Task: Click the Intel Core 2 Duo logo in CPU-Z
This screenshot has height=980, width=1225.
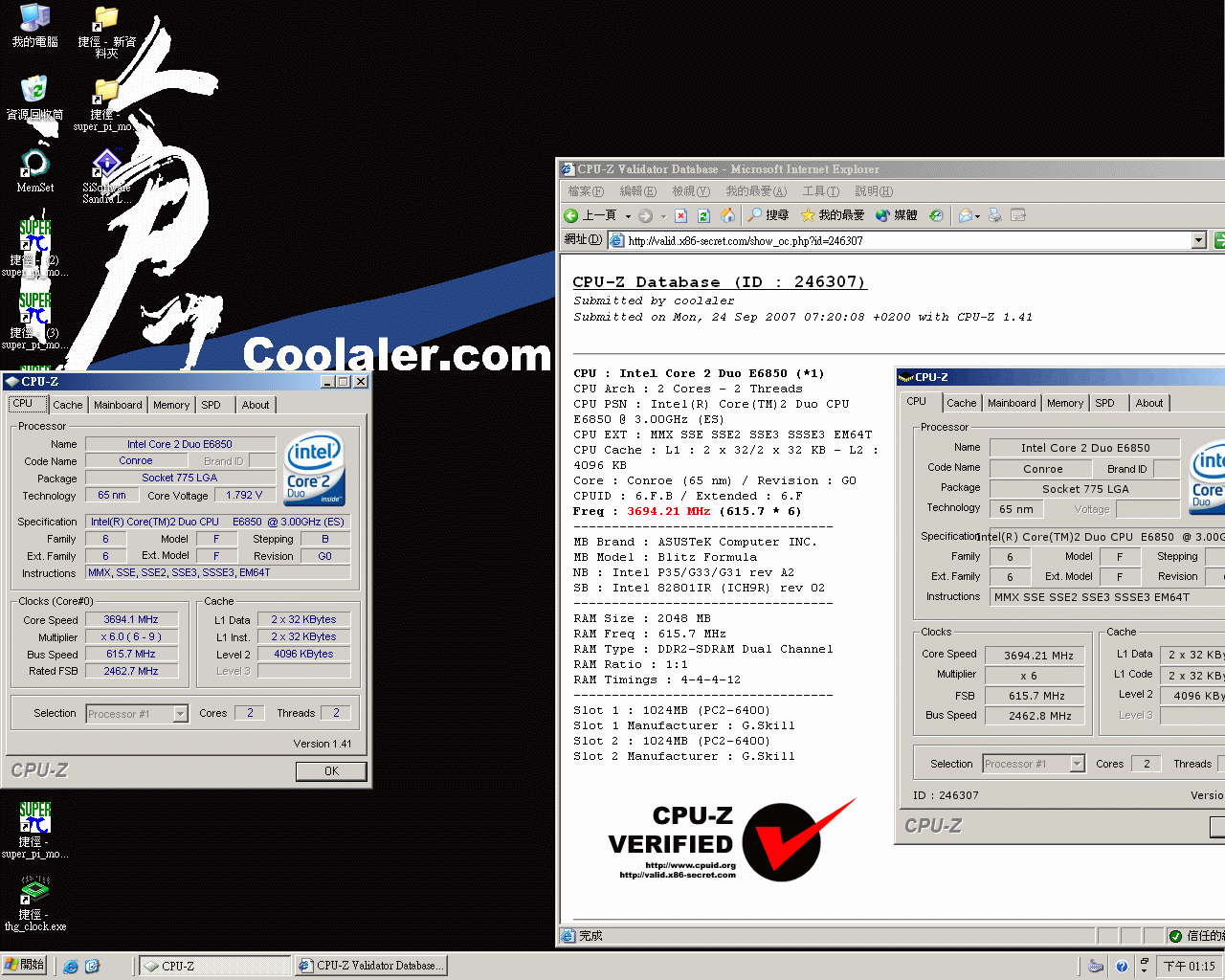Action: (315, 470)
